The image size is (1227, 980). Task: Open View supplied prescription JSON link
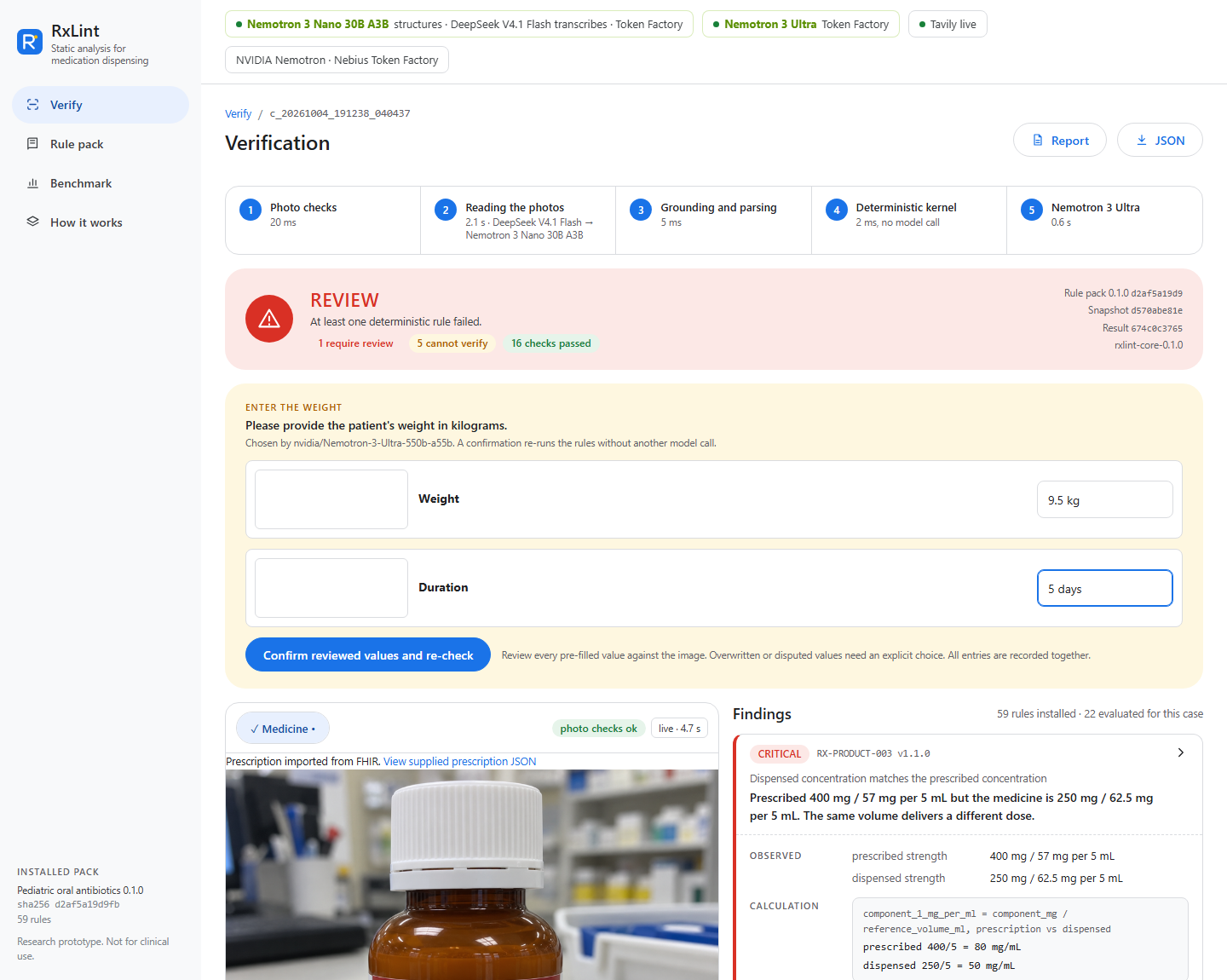(460, 762)
